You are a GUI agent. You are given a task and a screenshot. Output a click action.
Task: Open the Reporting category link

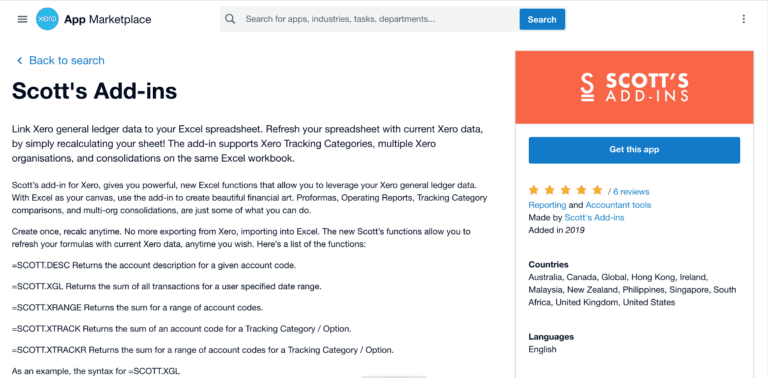coord(547,205)
